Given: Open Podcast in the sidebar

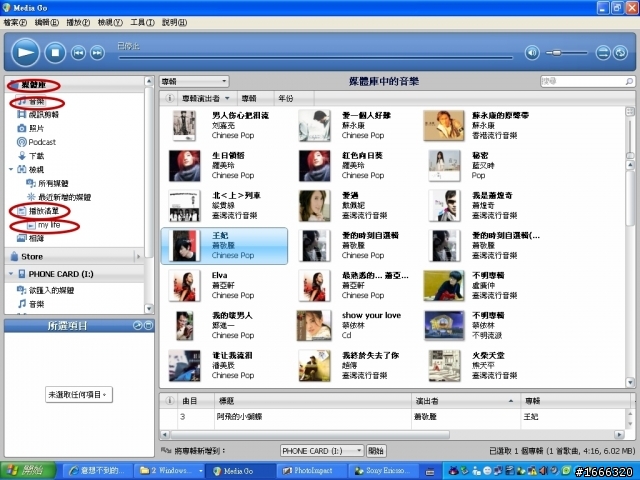Looking at the screenshot, I should click(x=36, y=142).
